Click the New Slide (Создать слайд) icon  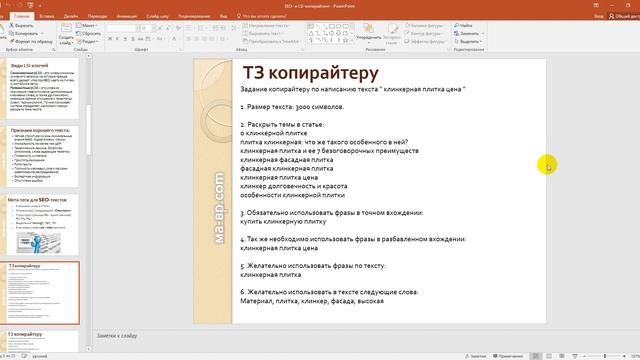(66, 29)
